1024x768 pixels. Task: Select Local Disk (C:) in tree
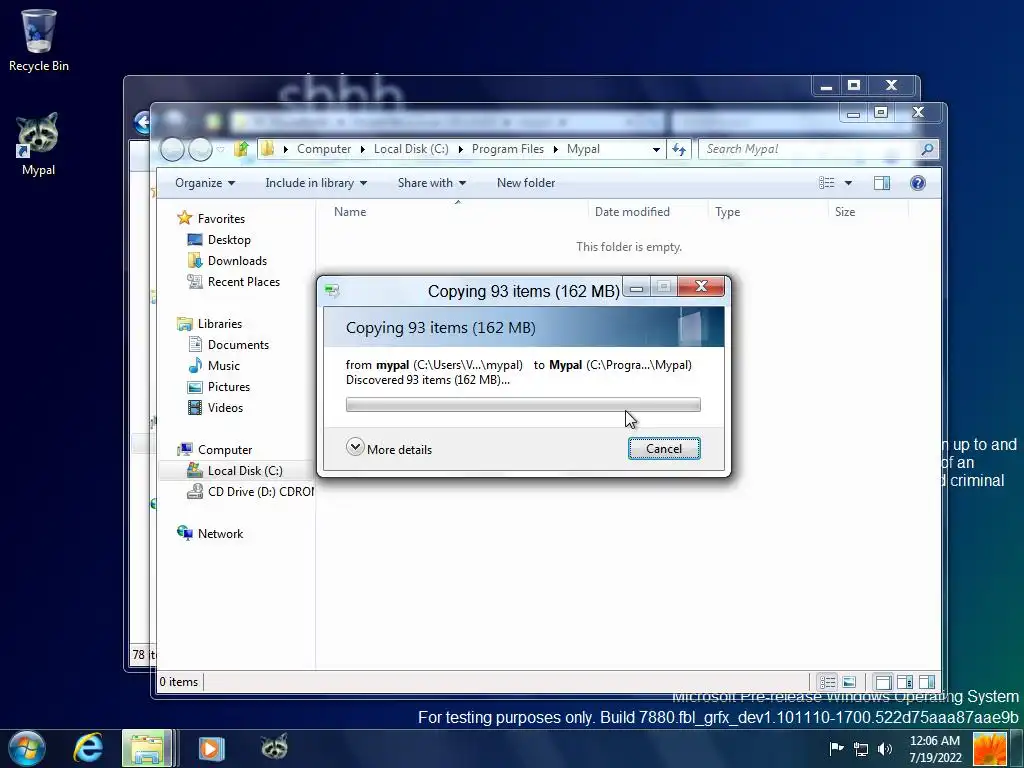[236, 471]
